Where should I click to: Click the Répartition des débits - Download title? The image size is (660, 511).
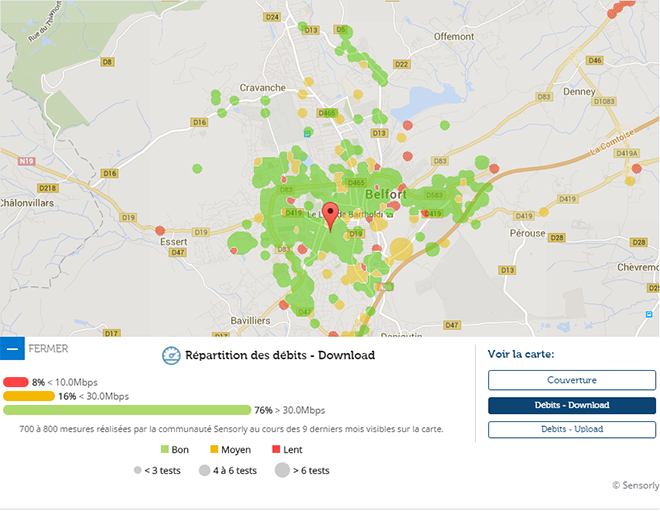(280, 355)
